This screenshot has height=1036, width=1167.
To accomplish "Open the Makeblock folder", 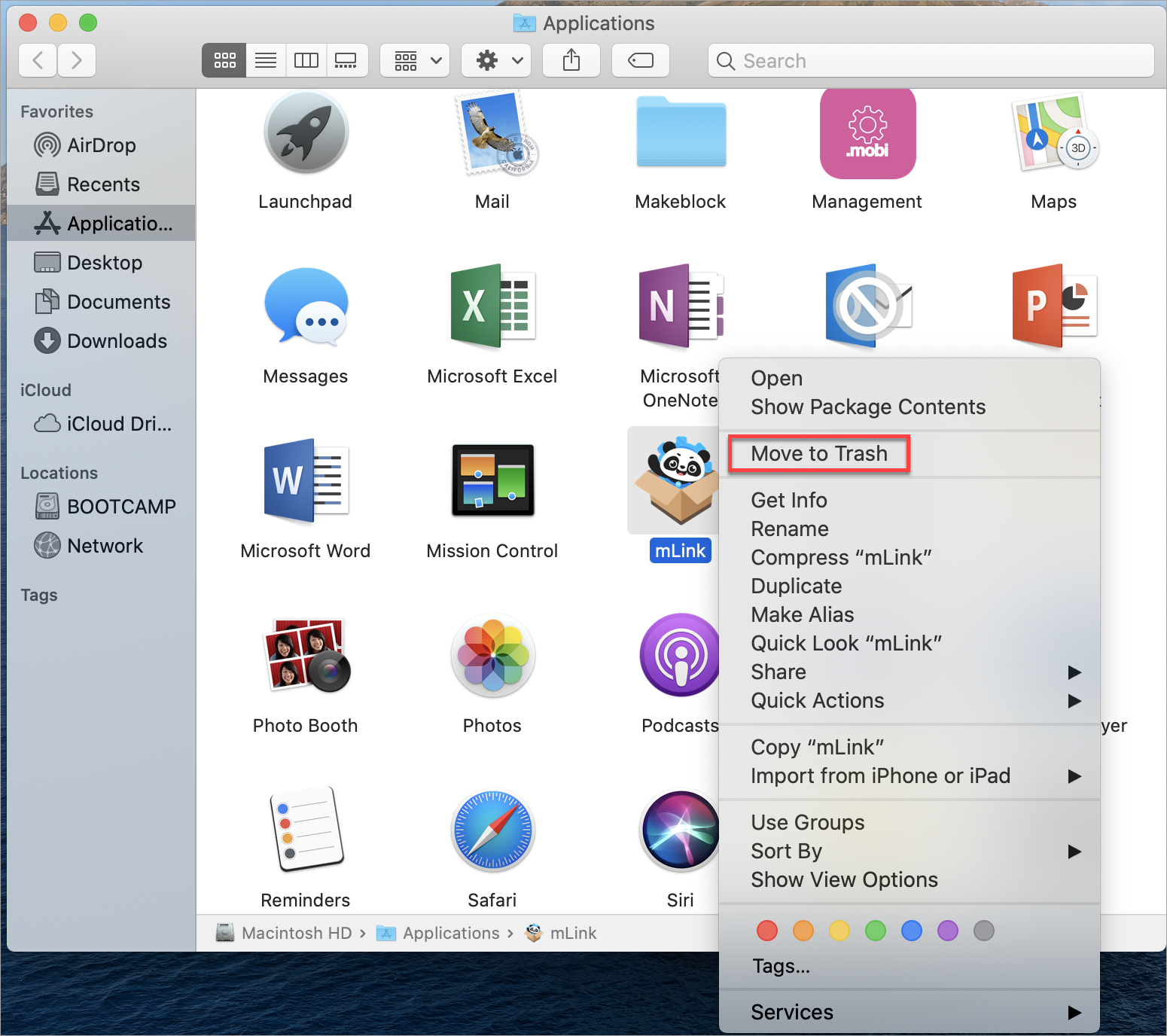I will coord(681,132).
